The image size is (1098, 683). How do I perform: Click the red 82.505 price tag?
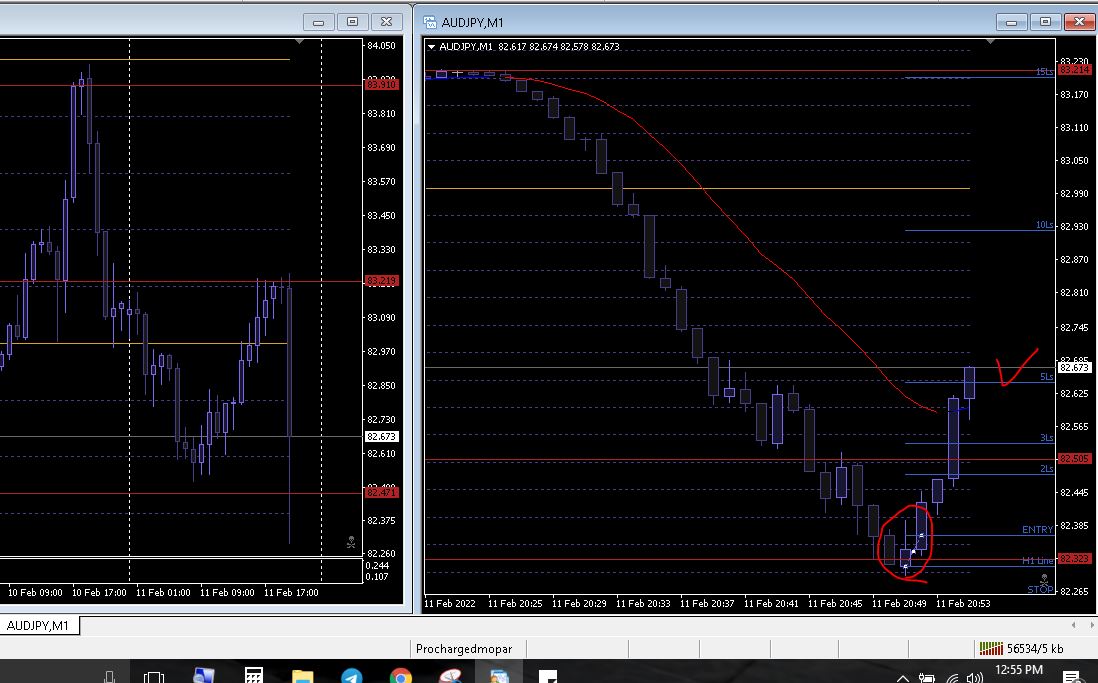(1074, 458)
